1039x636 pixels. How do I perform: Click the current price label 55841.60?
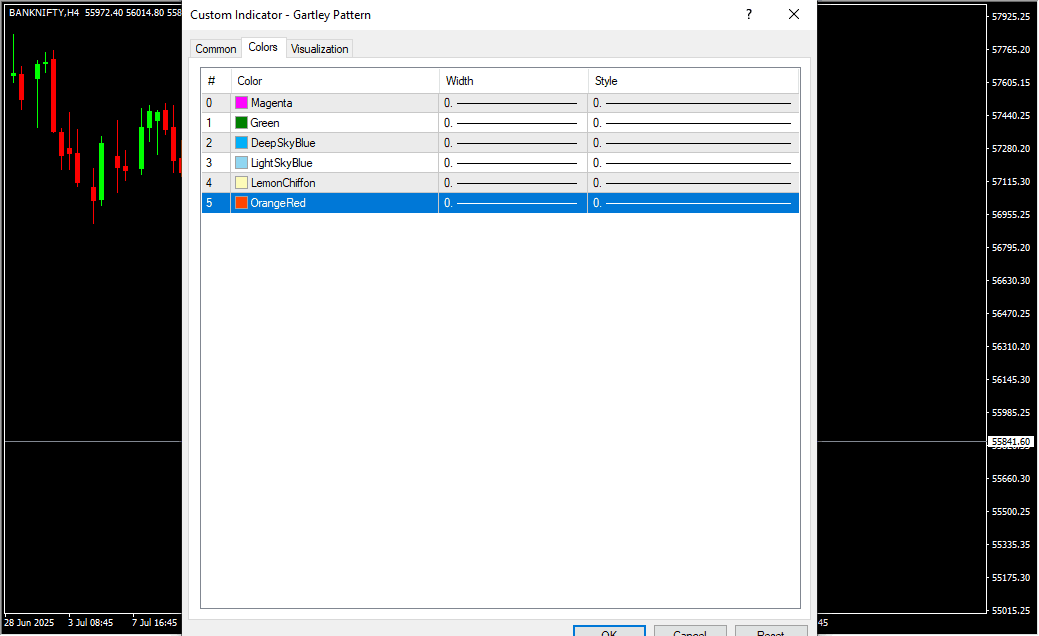[1011, 441]
